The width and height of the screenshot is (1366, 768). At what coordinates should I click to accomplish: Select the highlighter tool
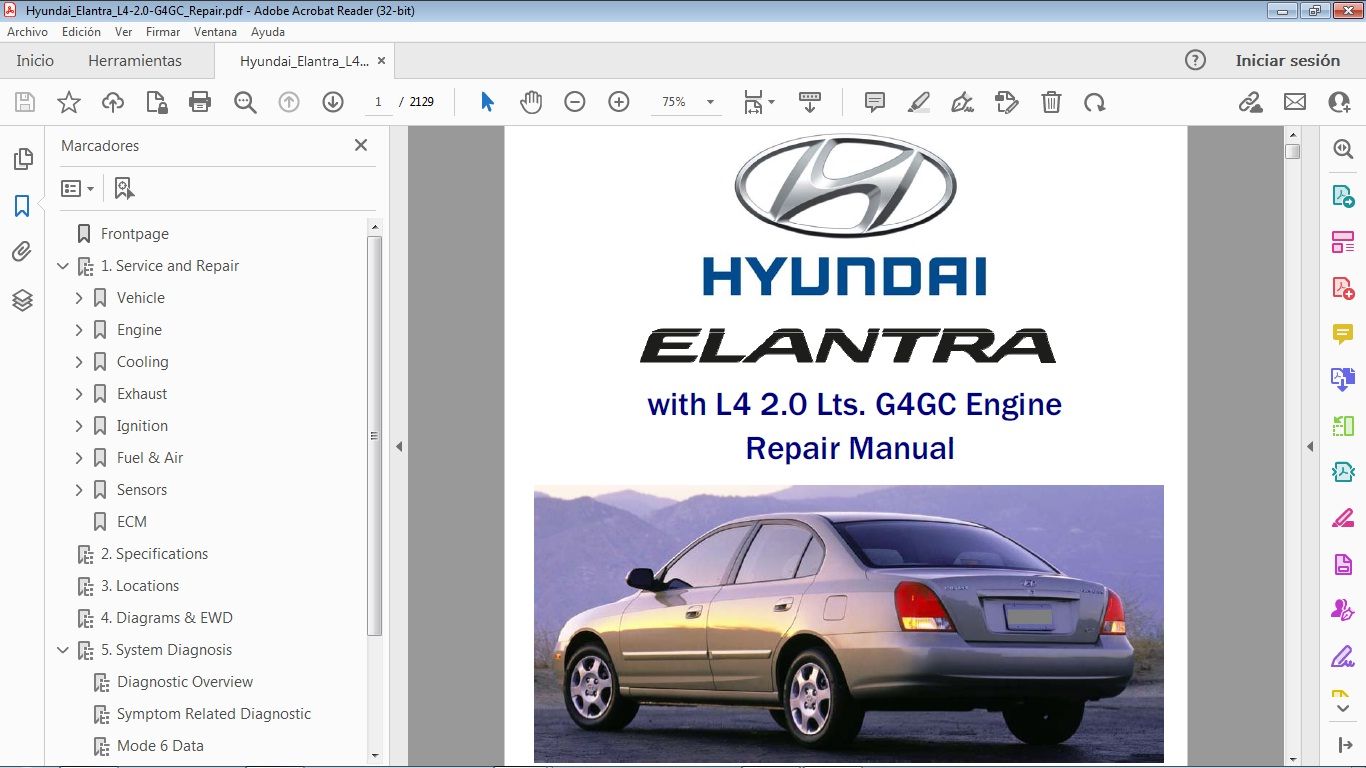click(x=919, y=102)
